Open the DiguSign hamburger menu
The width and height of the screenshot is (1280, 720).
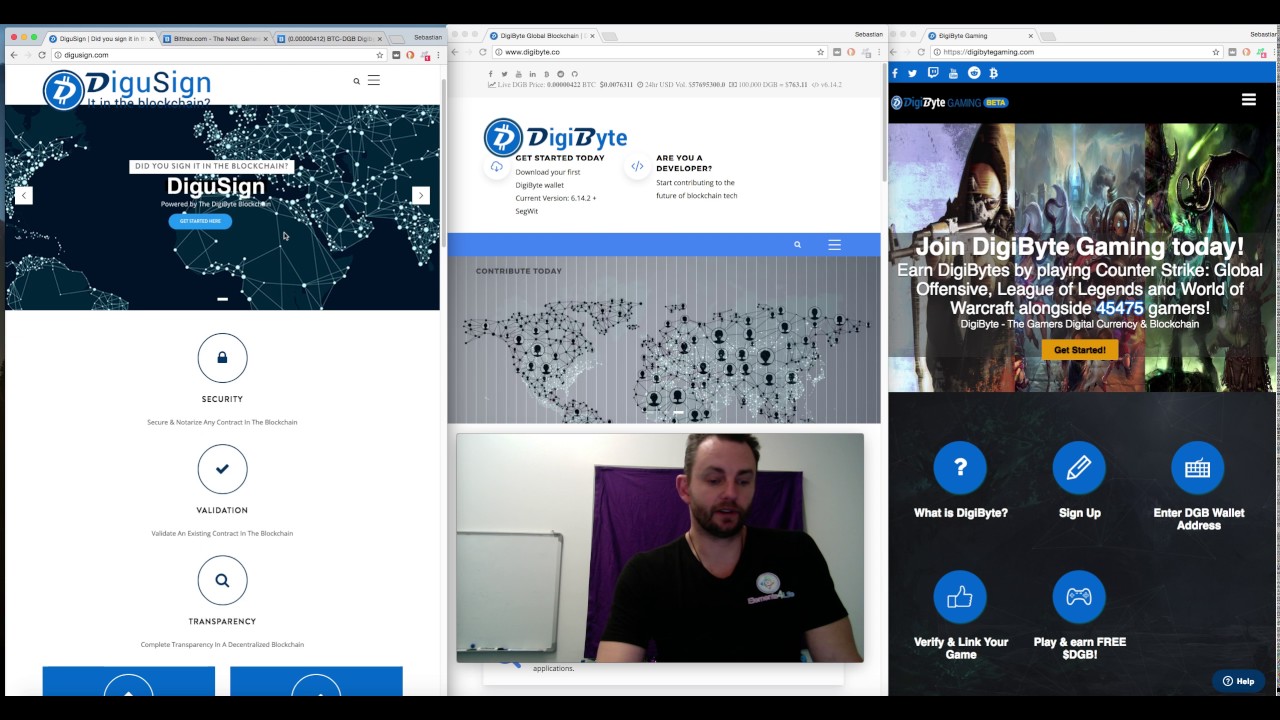point(374,80)
